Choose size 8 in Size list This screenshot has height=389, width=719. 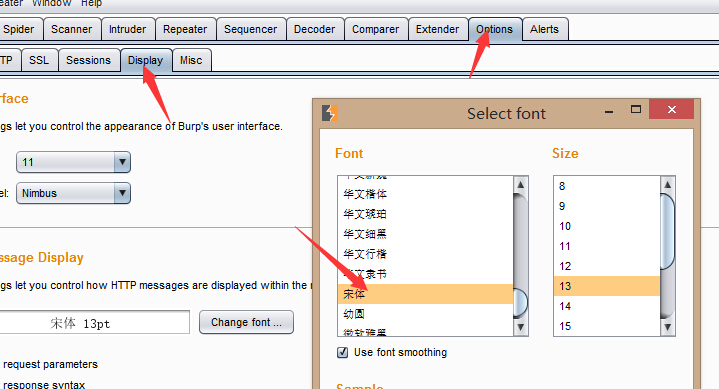coord(607,186)
